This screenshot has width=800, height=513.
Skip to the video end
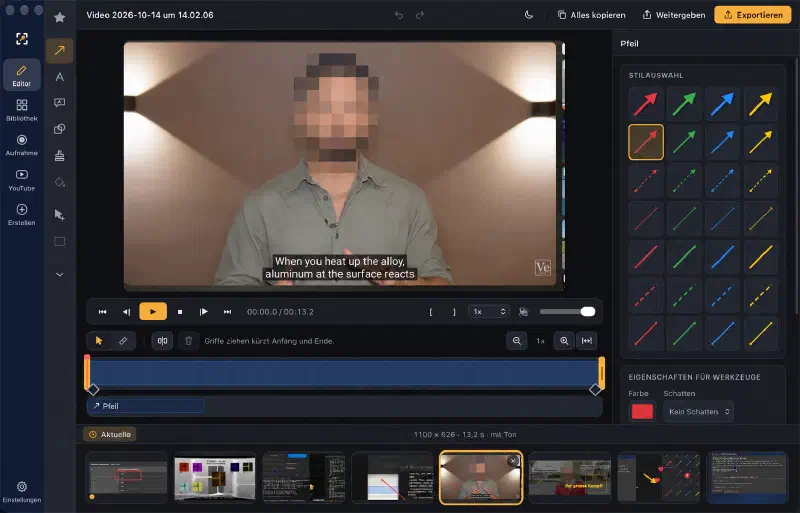[x=228, y=312]
